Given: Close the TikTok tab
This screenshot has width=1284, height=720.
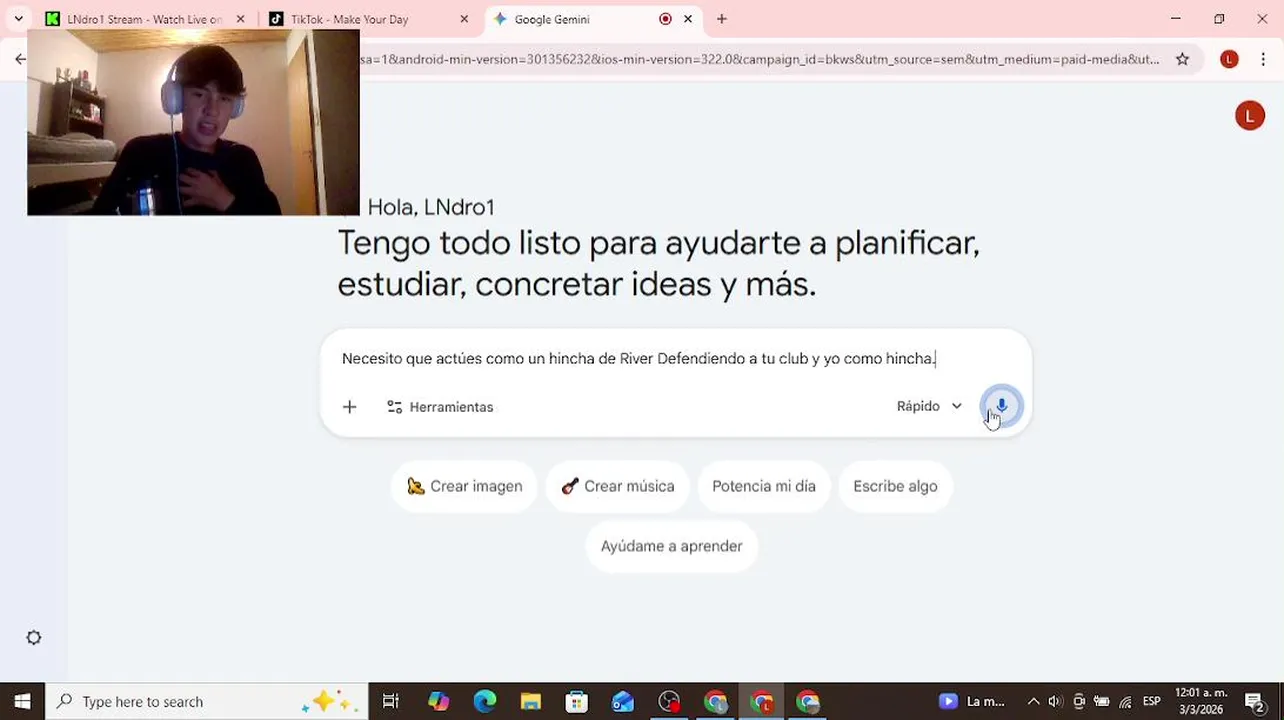Looking at the screenshot, I should click(464, 19).
